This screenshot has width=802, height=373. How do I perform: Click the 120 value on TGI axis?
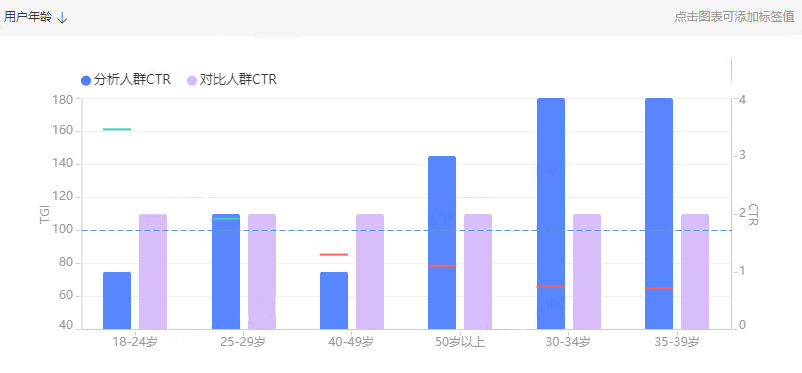(x=62, y=197)
